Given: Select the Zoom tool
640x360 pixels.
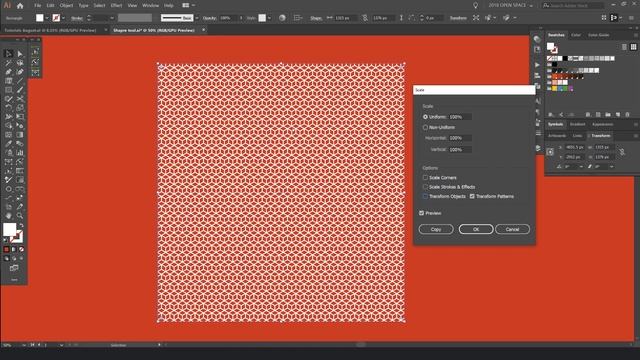Looking at the screenshot, I should click(20, 216).
